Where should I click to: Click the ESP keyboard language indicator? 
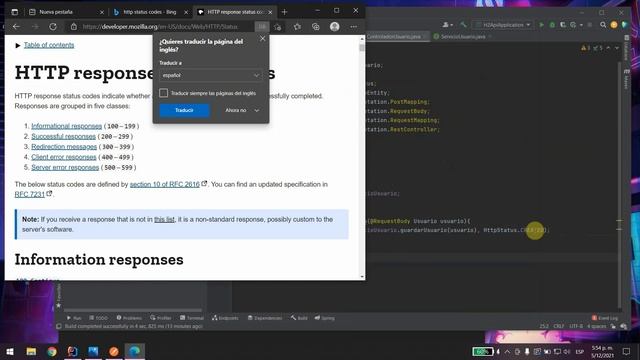(579, 351)
